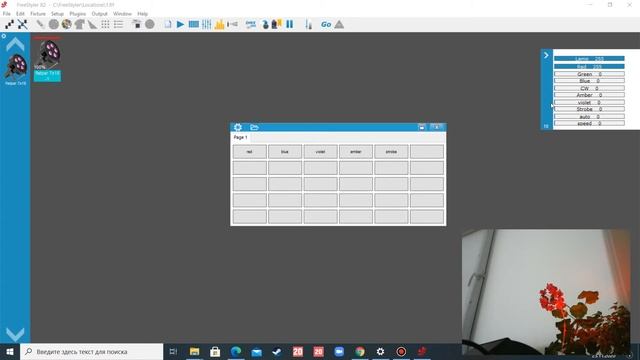640x360 pixels.
Task: Click the diagonal dots toolbar icon
Action: pyautogui.click(x=9, y=24)
